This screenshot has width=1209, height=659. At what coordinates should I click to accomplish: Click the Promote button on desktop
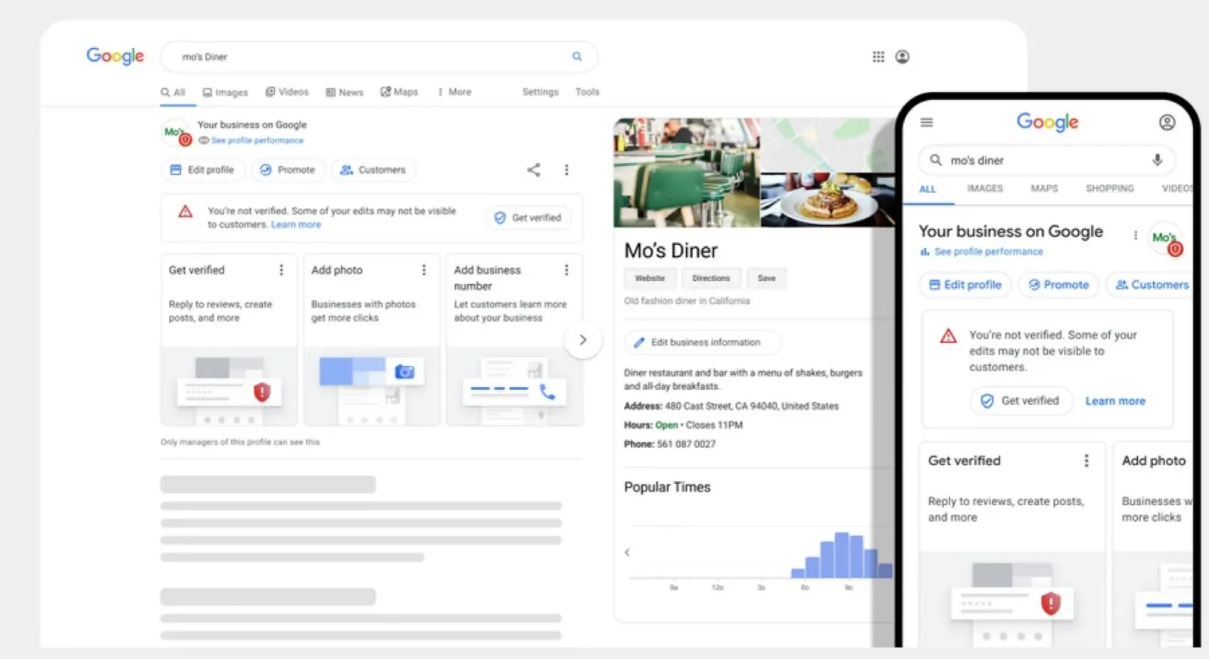coord(288,170)
